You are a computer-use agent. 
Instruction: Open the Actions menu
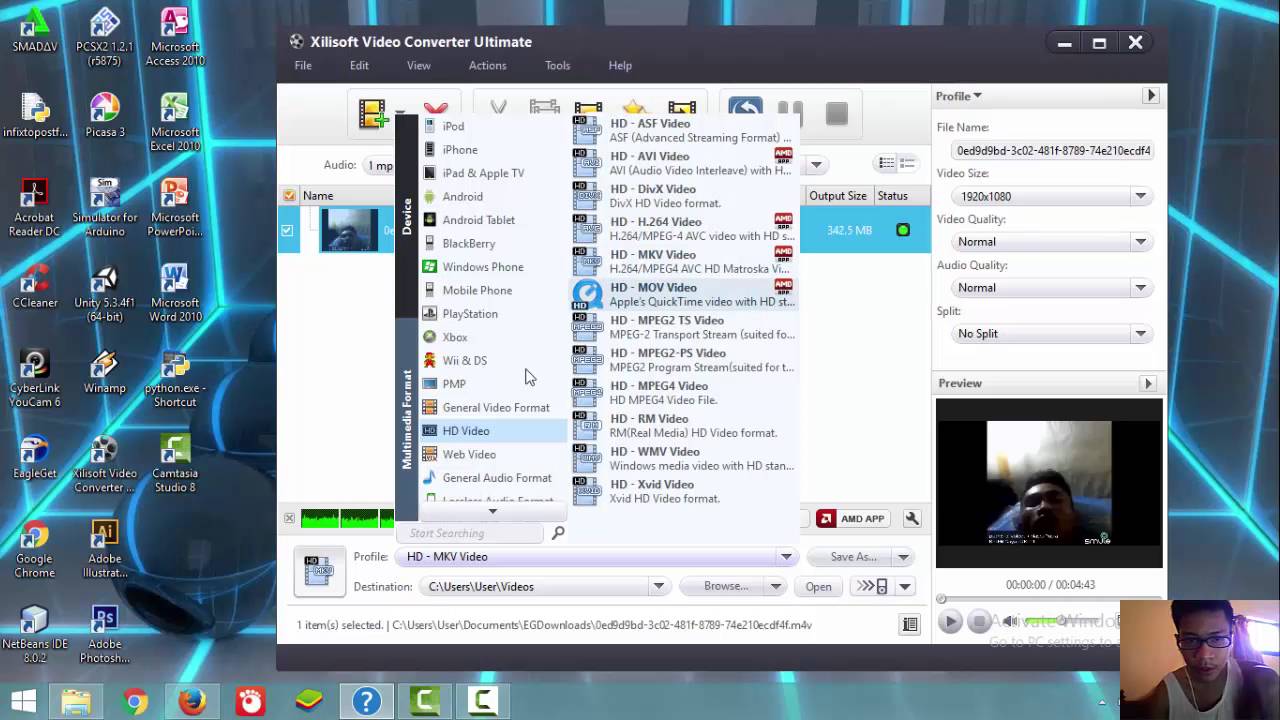(487, 65)
